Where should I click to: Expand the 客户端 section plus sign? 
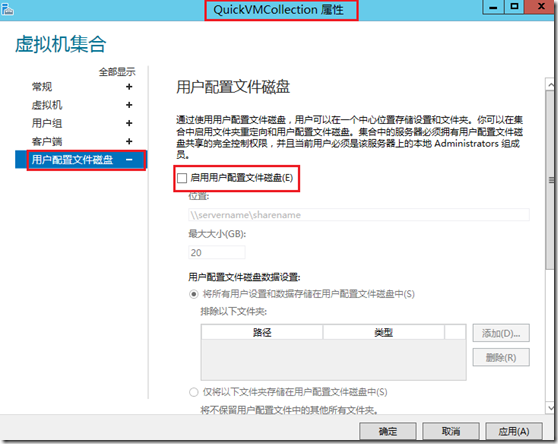point(129,142)
